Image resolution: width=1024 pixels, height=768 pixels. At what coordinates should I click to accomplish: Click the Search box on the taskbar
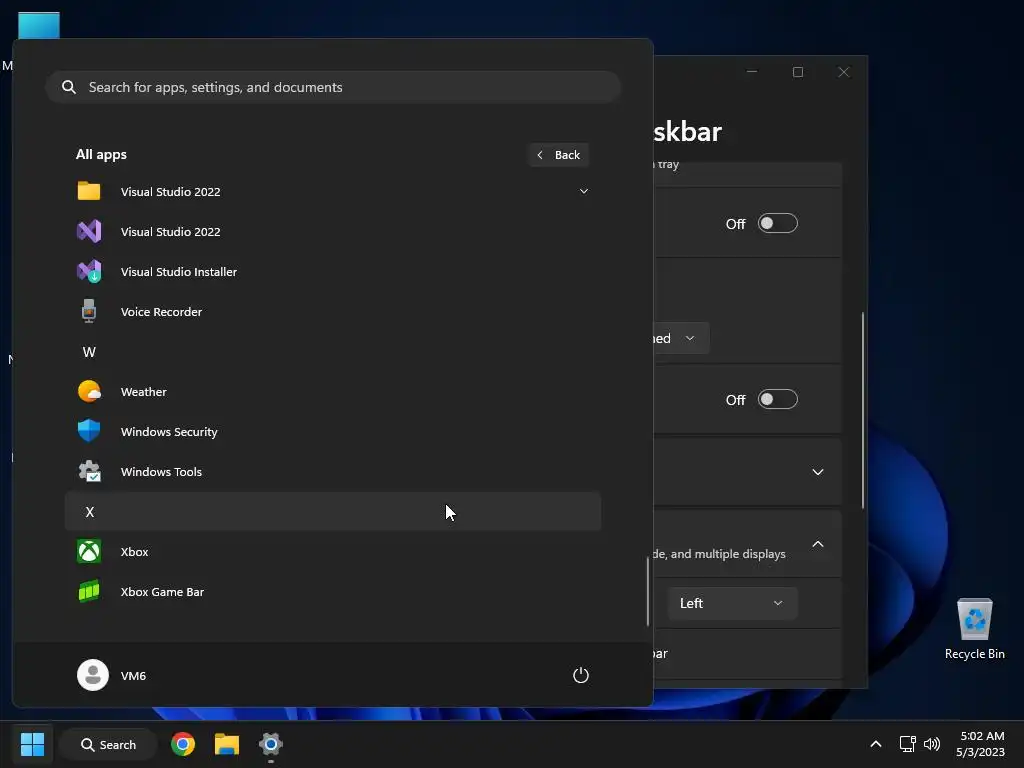point(108,744)
